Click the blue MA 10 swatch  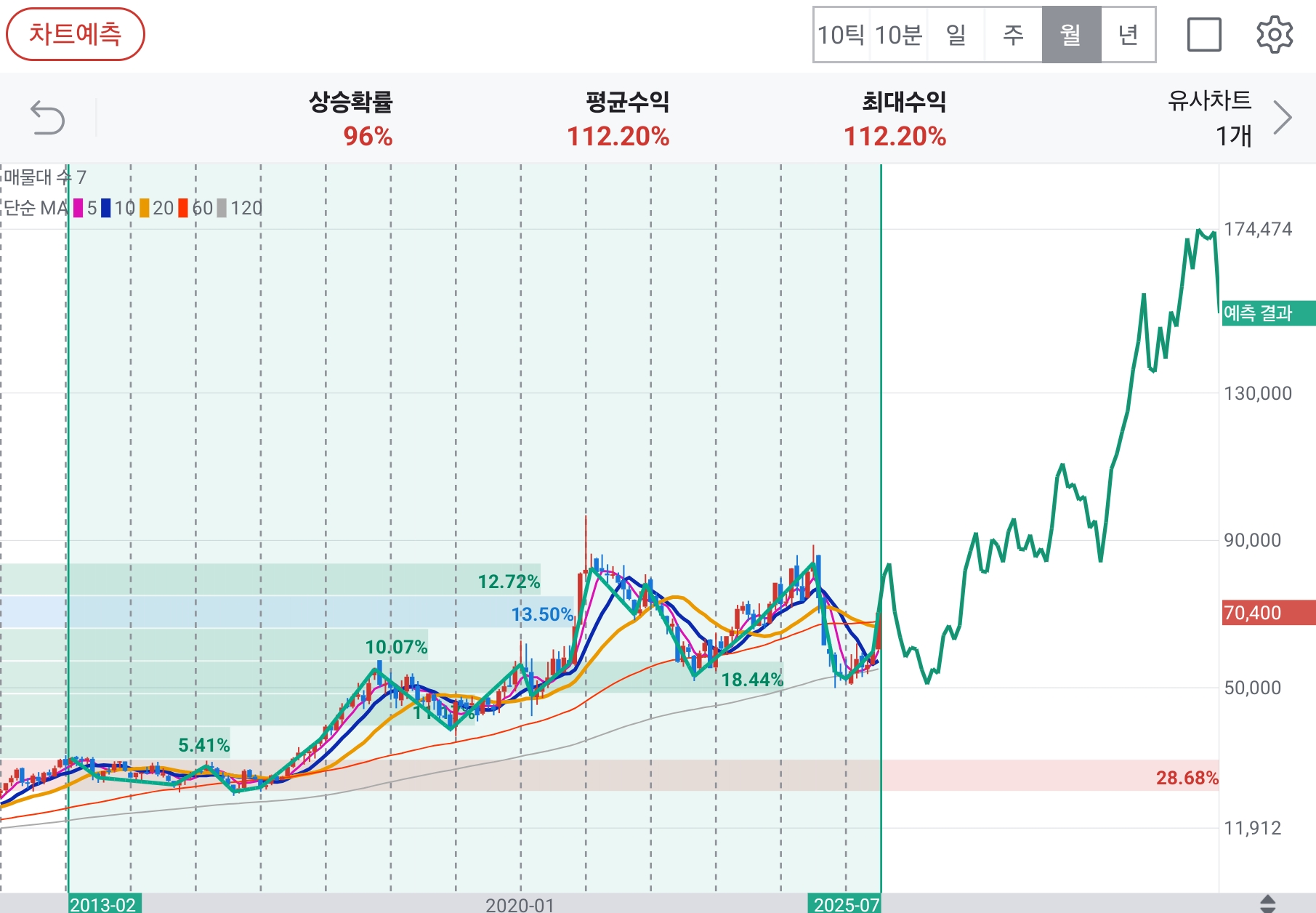click(x=106, y=209)
